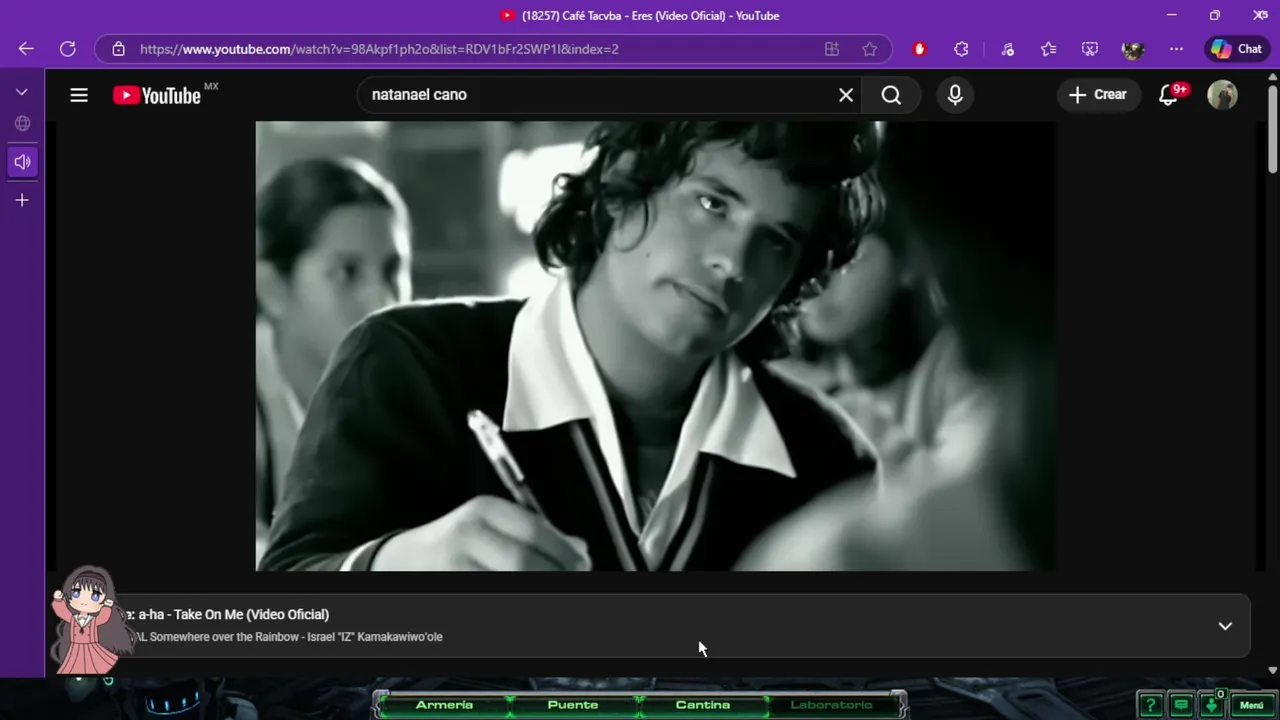This screenshot has width=1280, height=720.
Task: Clear the search text with the X
Action: click(x=846, y=95)
